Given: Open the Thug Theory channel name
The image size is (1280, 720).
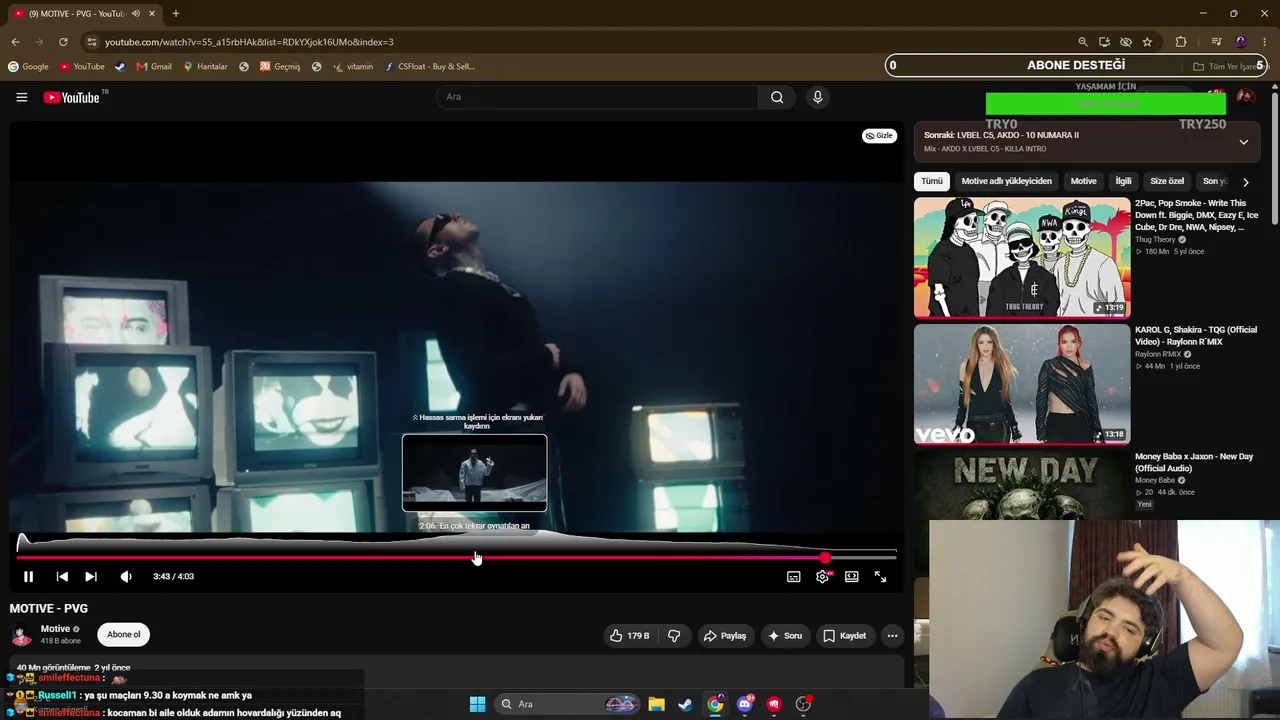Looking at the screenshot, I should click(1155, 240).
